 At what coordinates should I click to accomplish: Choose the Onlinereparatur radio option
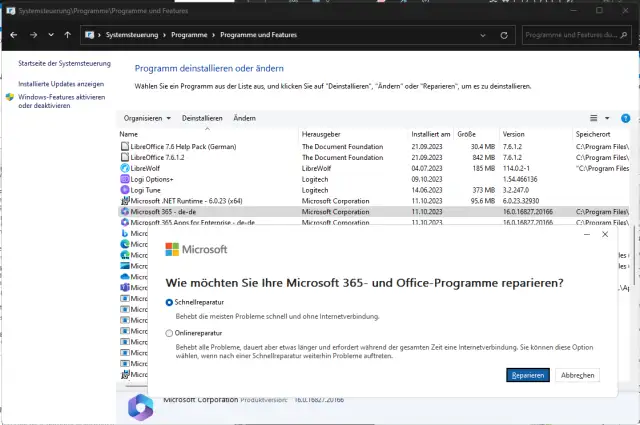coord(168,333)
